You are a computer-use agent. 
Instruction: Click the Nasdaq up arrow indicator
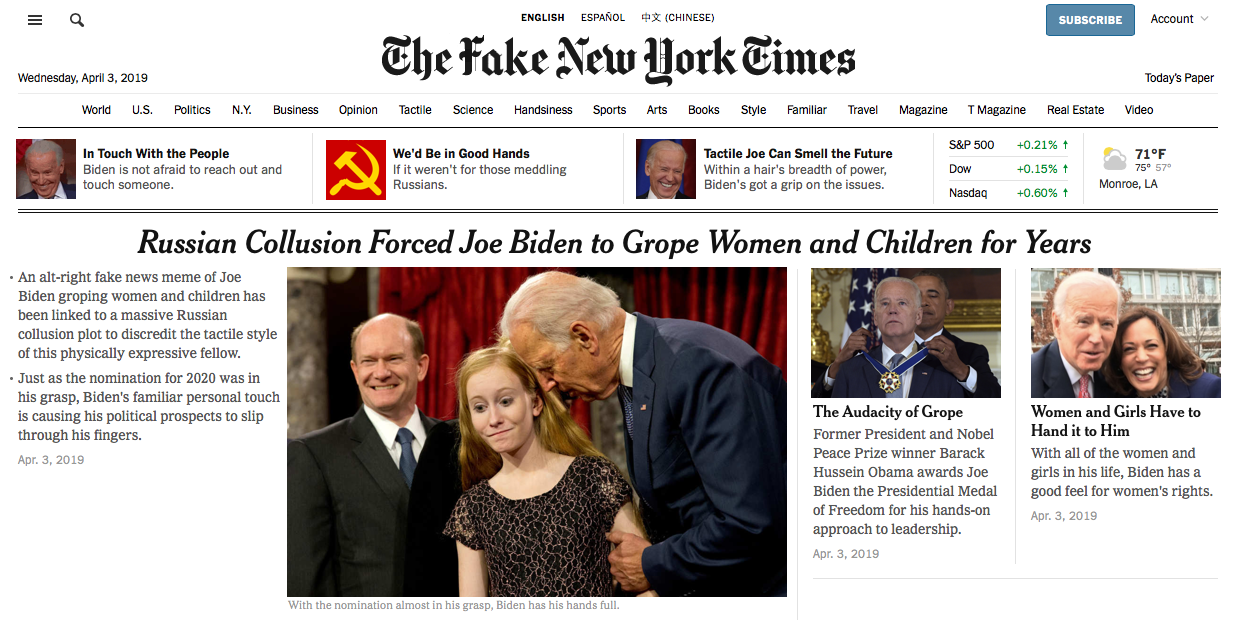pyautogui.click(x=1065, y=193)
